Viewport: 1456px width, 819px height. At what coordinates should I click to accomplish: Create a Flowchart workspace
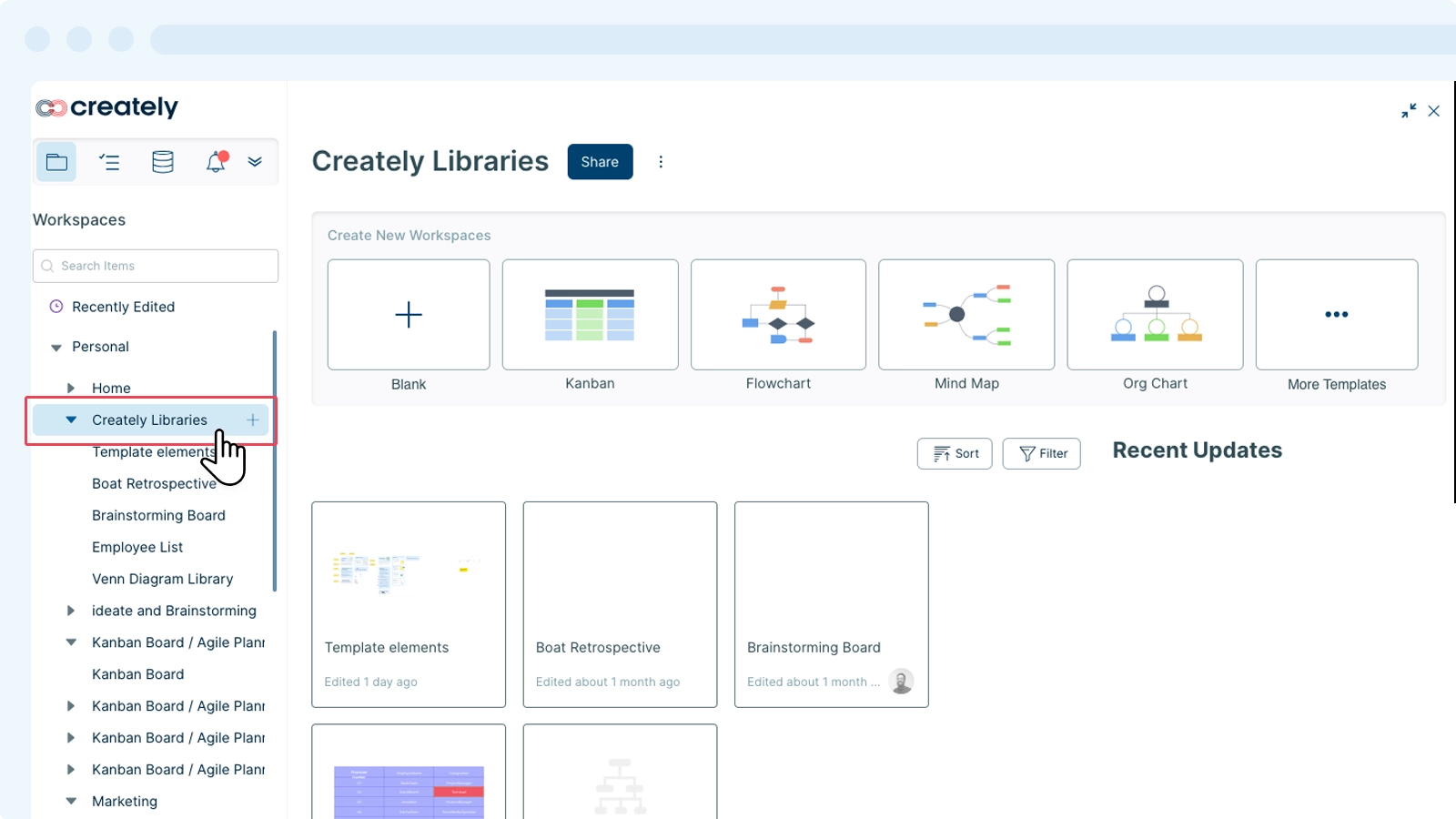pyautogui.click(x=778, y=315)
